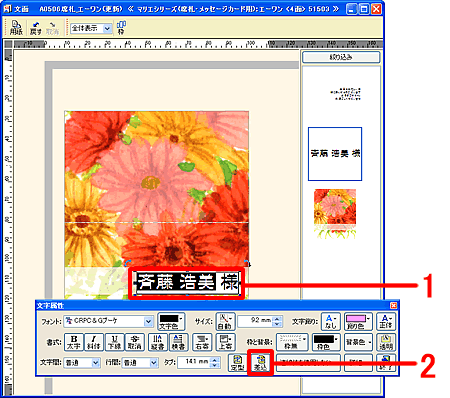Toggle 太字 bold formatting

coord(74,342)
